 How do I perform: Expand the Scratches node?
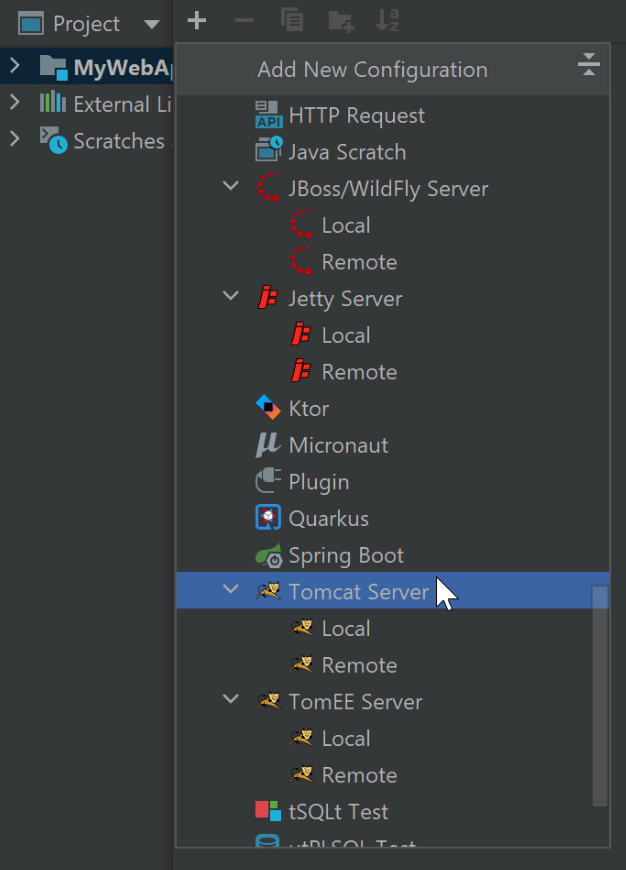click(15, 140)
